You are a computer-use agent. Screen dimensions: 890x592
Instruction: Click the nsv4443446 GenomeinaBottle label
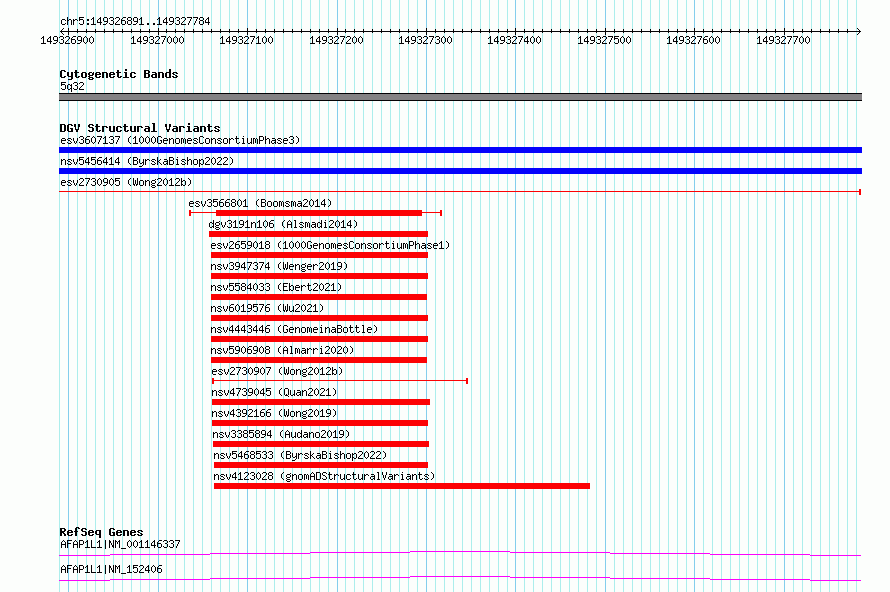[x=294, y=329]
